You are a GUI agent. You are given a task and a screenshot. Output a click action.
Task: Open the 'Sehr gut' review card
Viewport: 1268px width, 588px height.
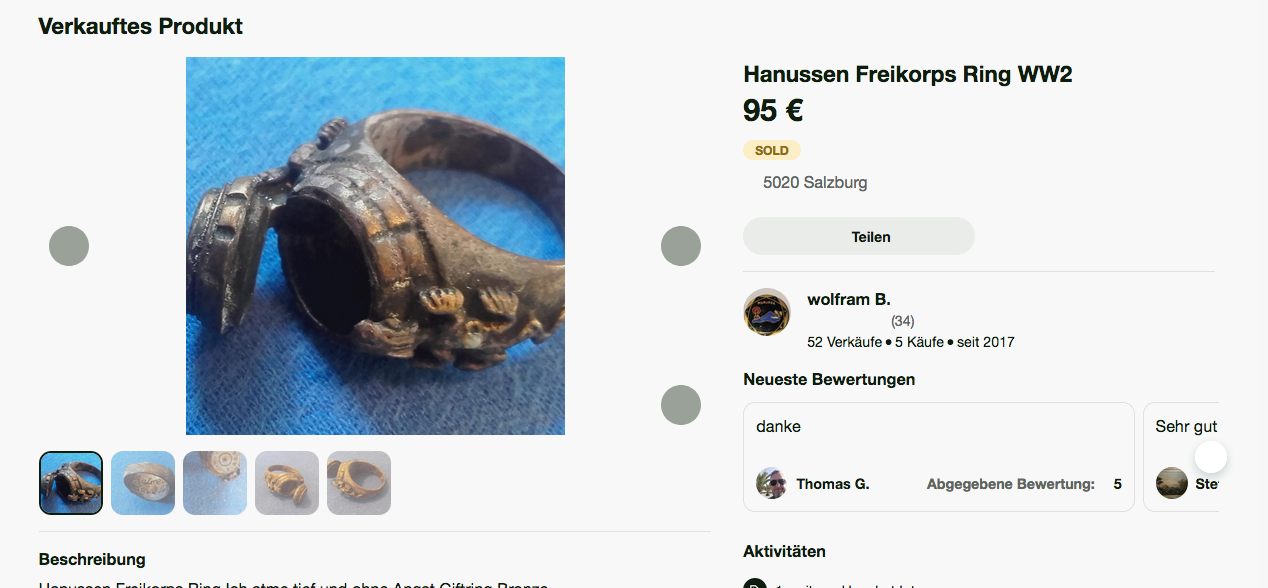click(x=1181, y=457)
